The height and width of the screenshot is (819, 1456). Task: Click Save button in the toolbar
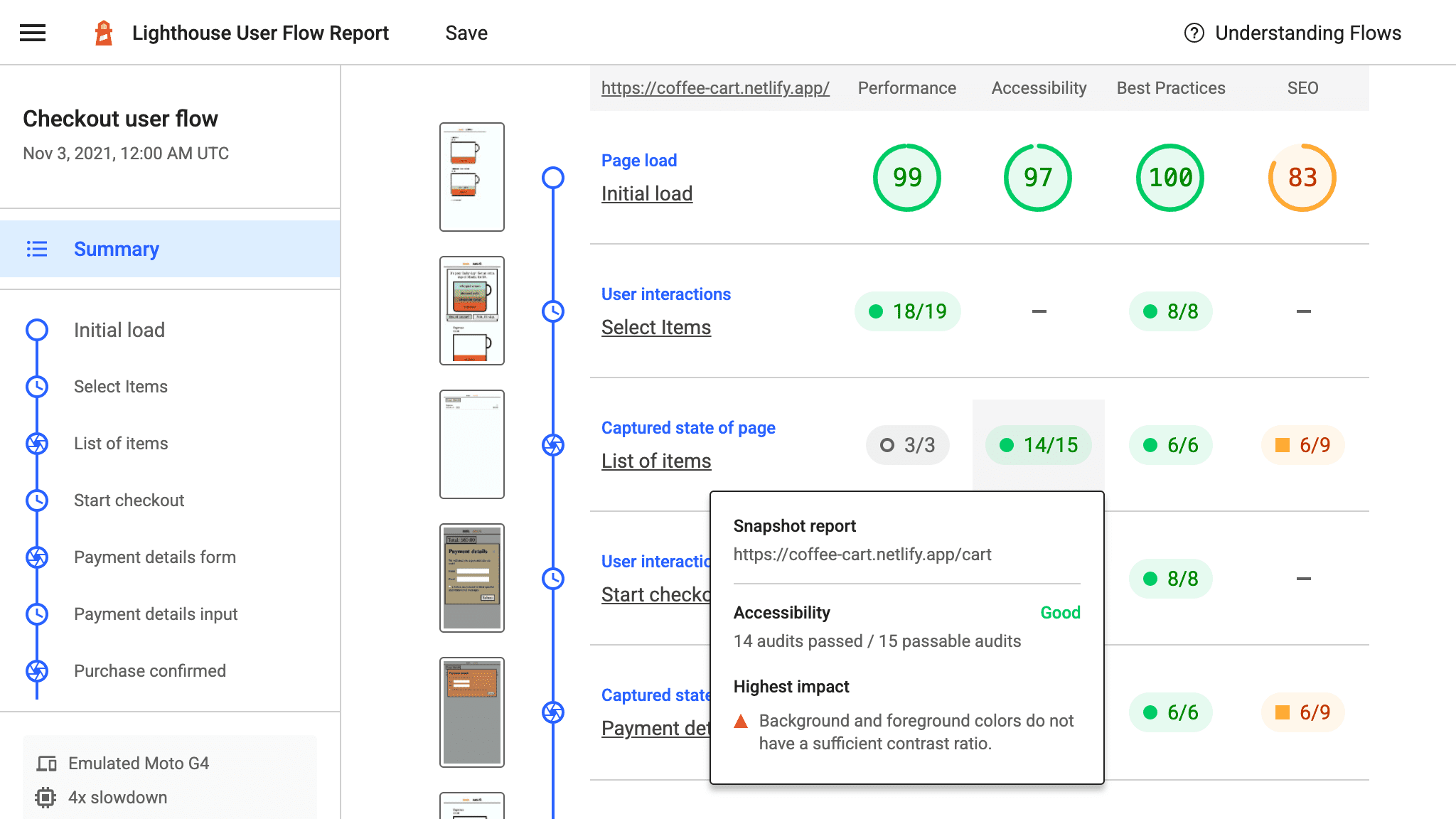(x=466, y=33)
